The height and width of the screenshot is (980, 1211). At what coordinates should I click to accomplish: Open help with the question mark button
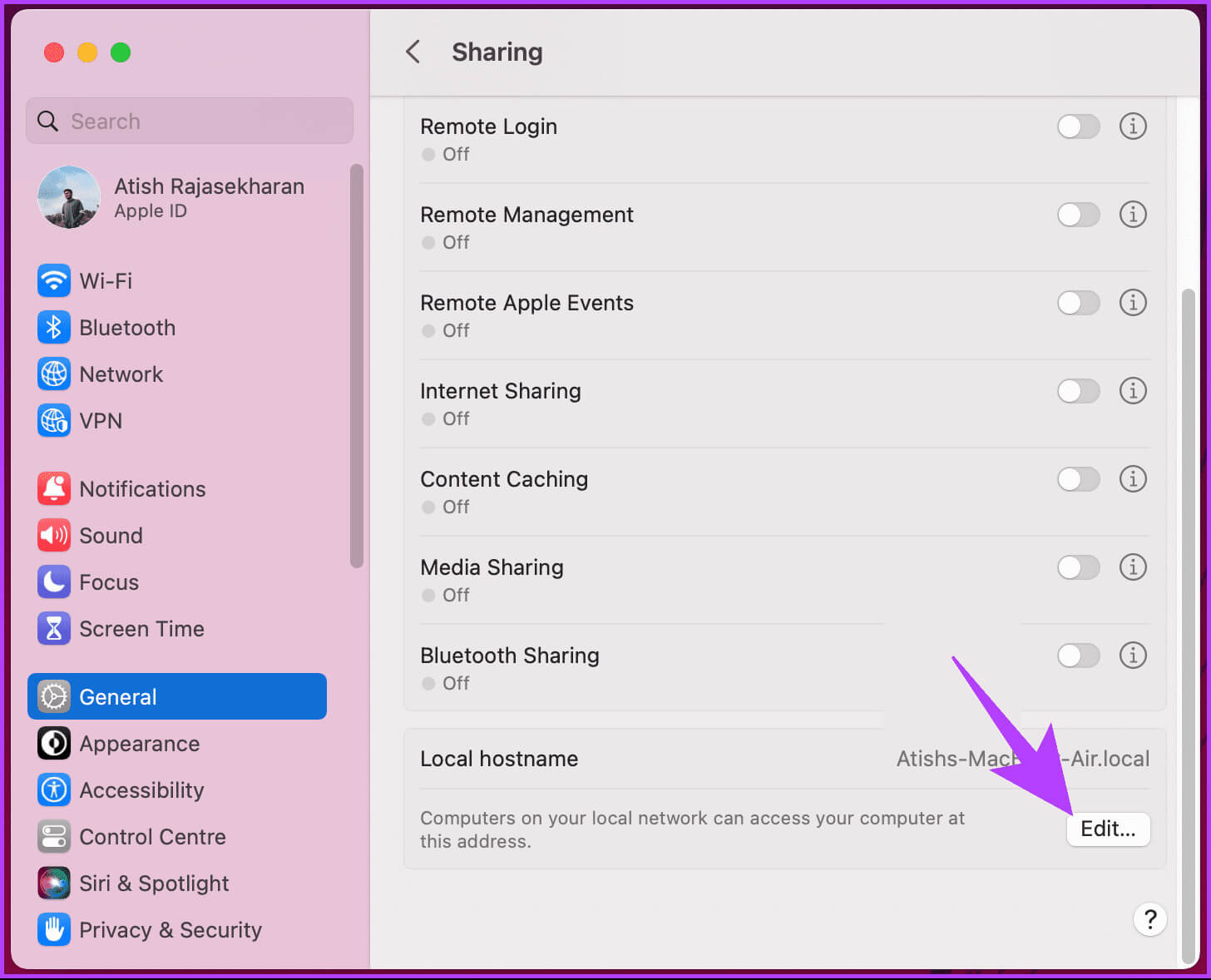(1149, 919)
